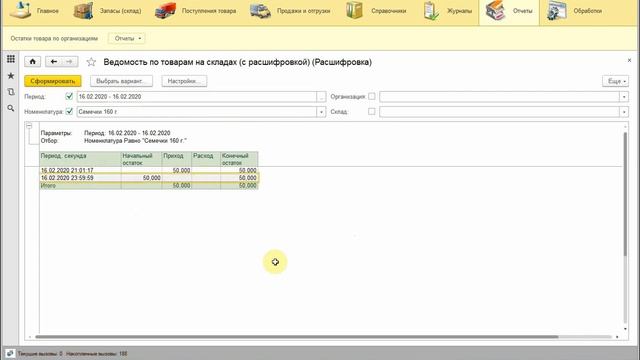Image resolution: width=640 pixels, height=360 pixels.
Task: Expand the Склад dropdown arrow
Action: (x=624, y=112)
